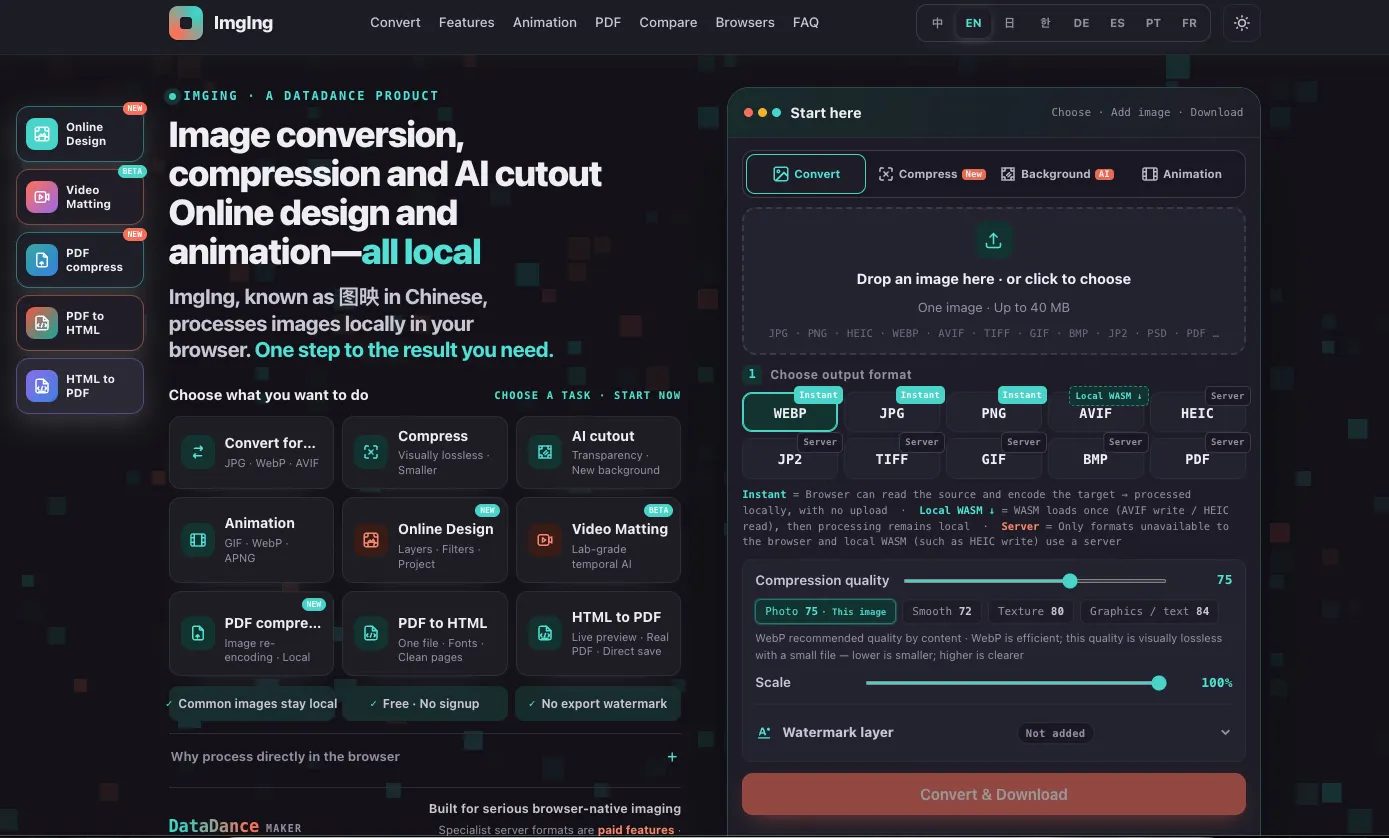Click the Convert & Download button

coord(994,794)
